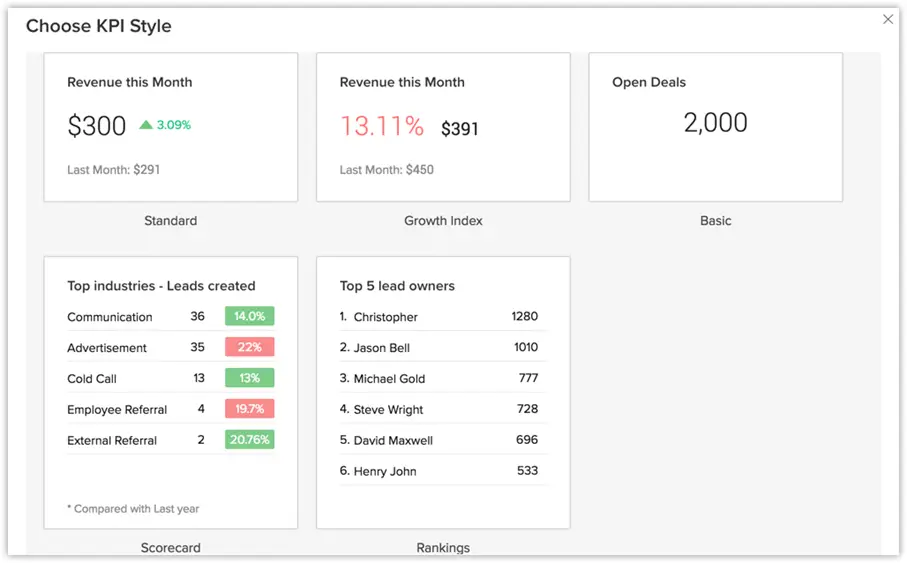The height and width of the screenshot is (563, 907).
Task: Click the green 20.76% External Referral badge
Action: (249, 440)
